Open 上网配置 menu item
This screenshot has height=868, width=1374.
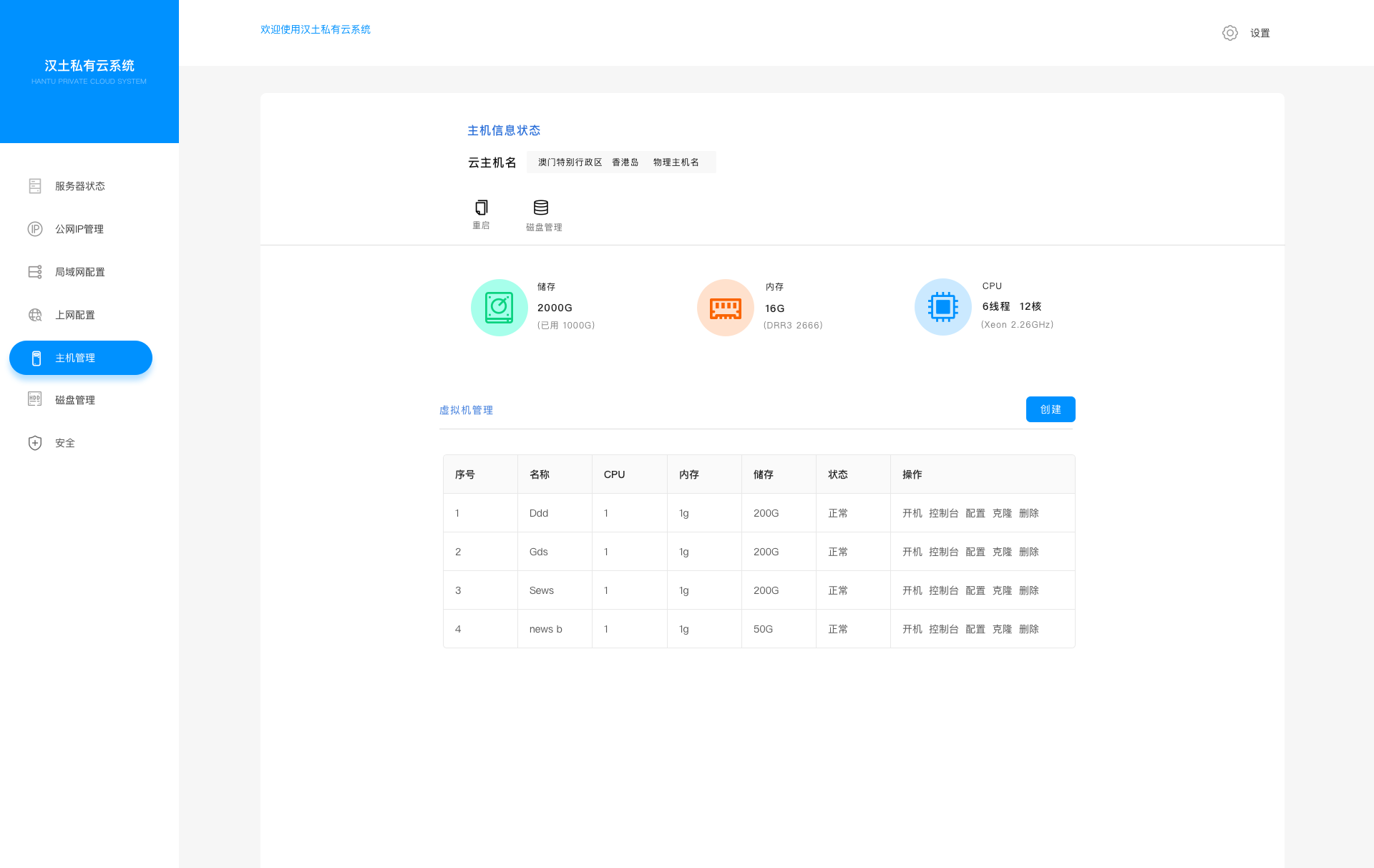point(75,315)
